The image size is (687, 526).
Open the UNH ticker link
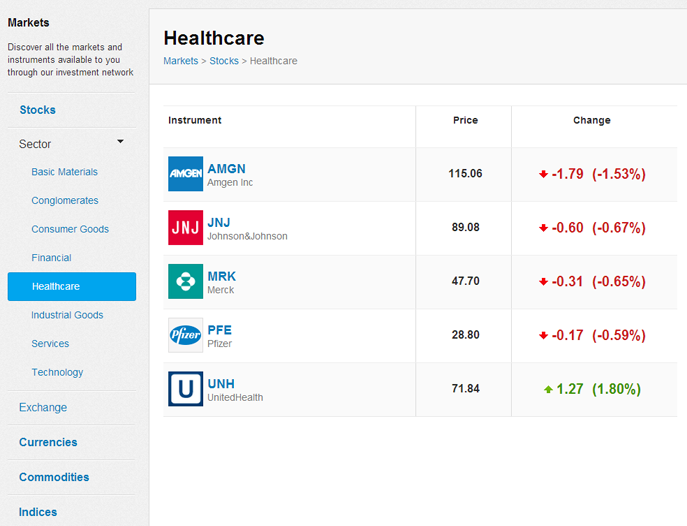pos(221,384)
